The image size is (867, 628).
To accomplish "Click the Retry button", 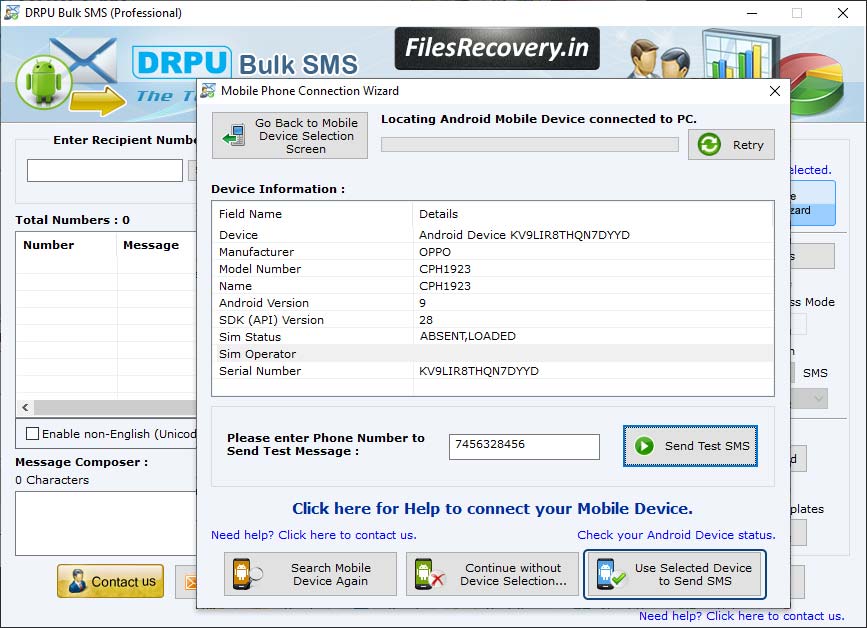I will (731, 145).
